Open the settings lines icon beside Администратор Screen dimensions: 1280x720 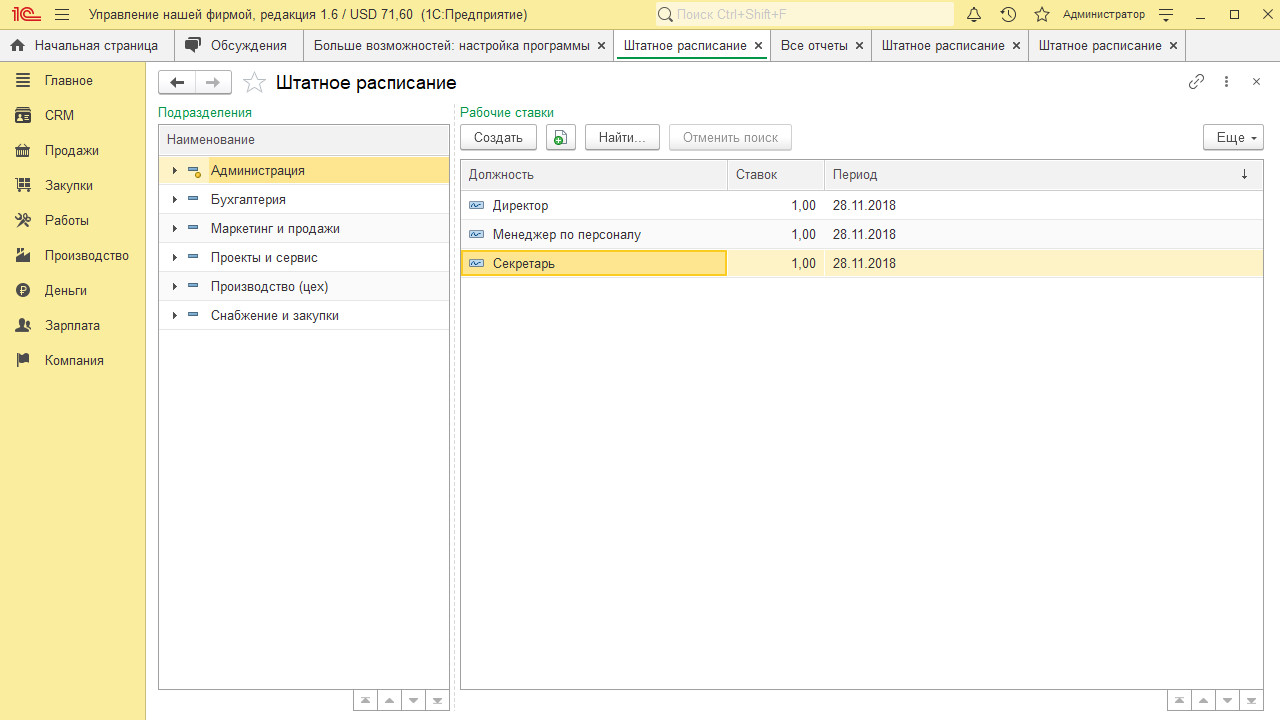click(1165, 15)
